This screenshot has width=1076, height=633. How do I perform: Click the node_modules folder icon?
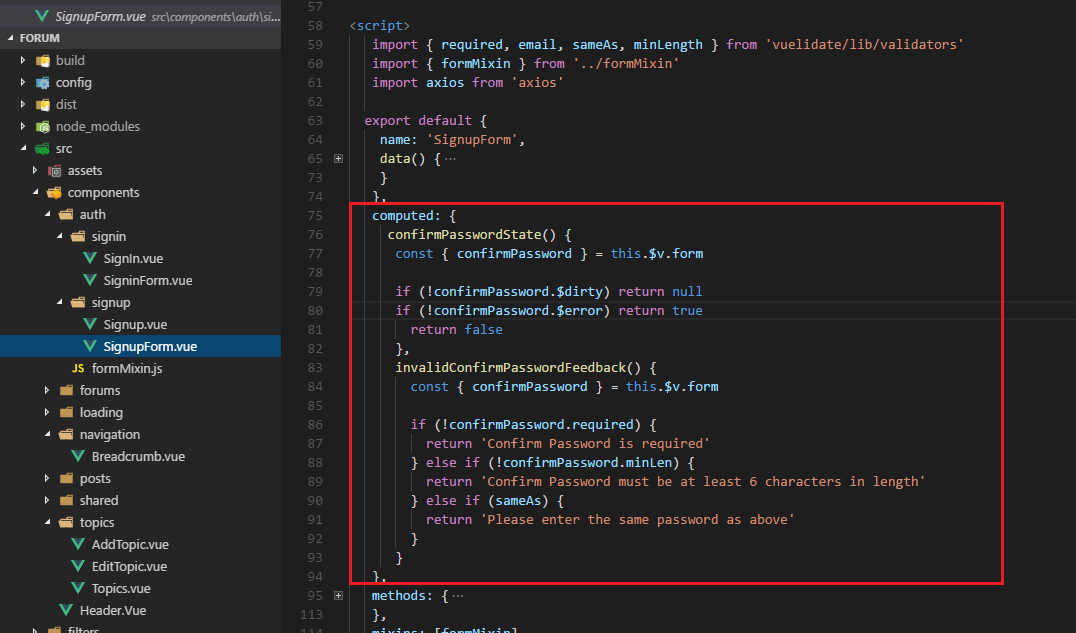coord(43,126)
